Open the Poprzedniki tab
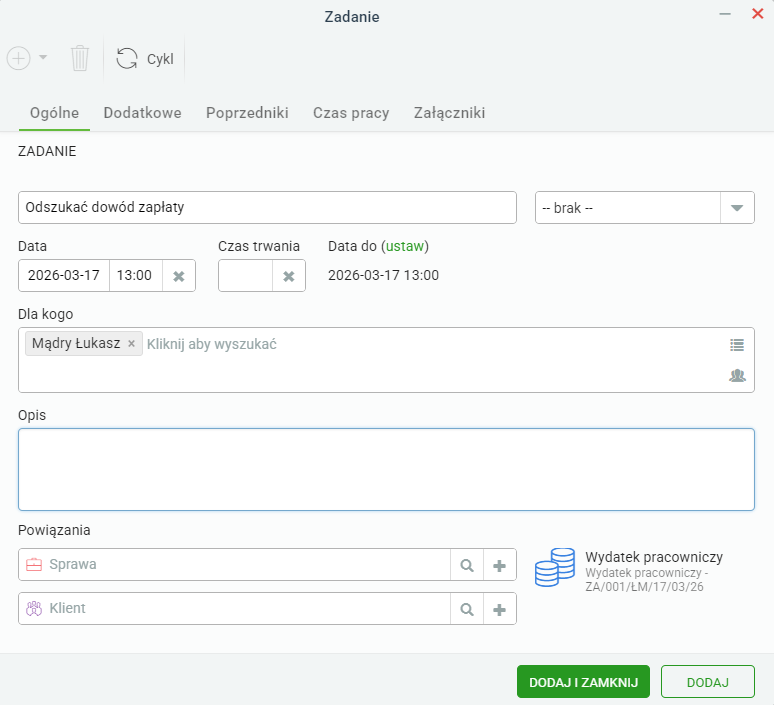This screenshot has width=774, height=705. [x=247, y=113]
